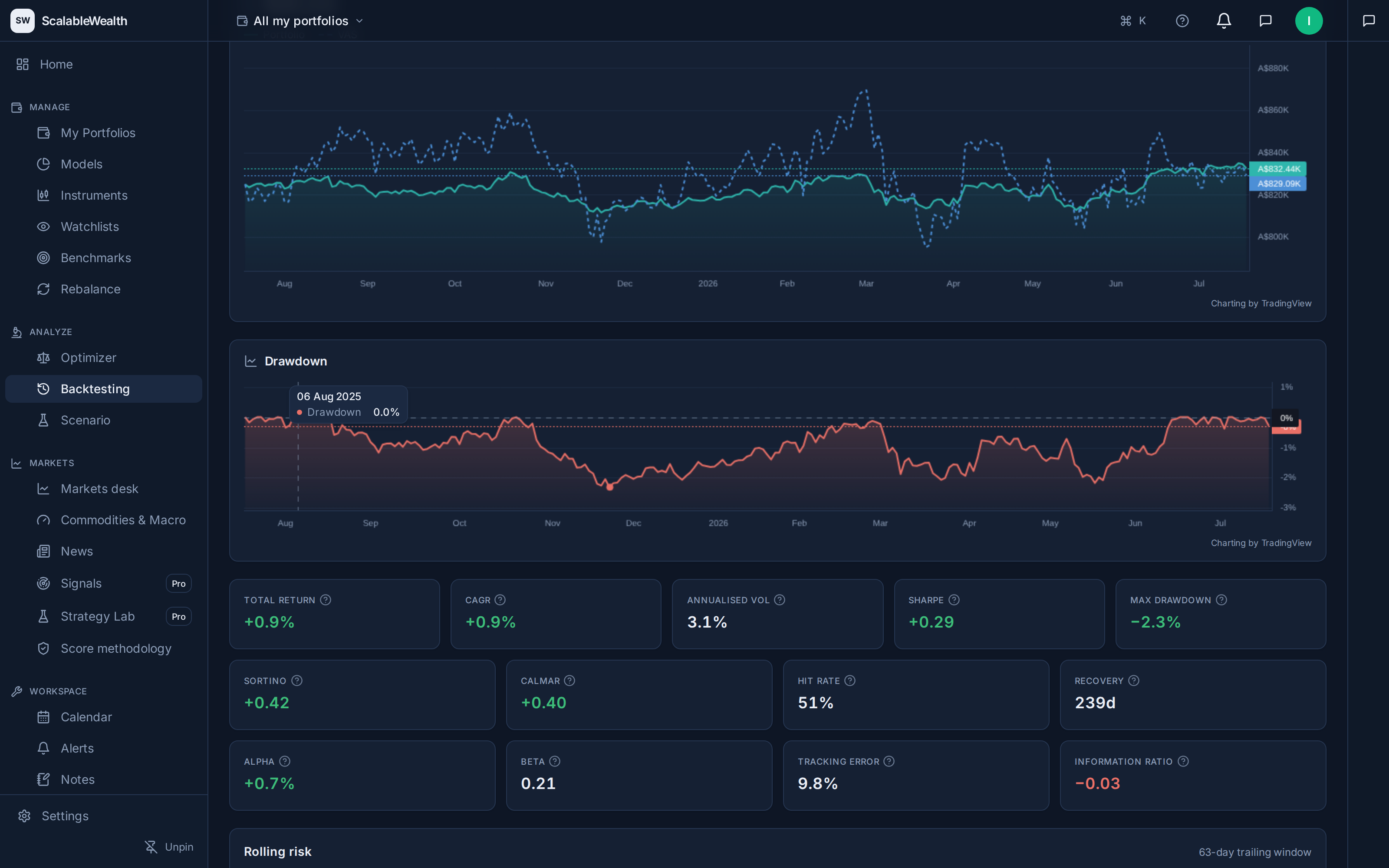Click the Rebalance refresh icon

(43, 289)
